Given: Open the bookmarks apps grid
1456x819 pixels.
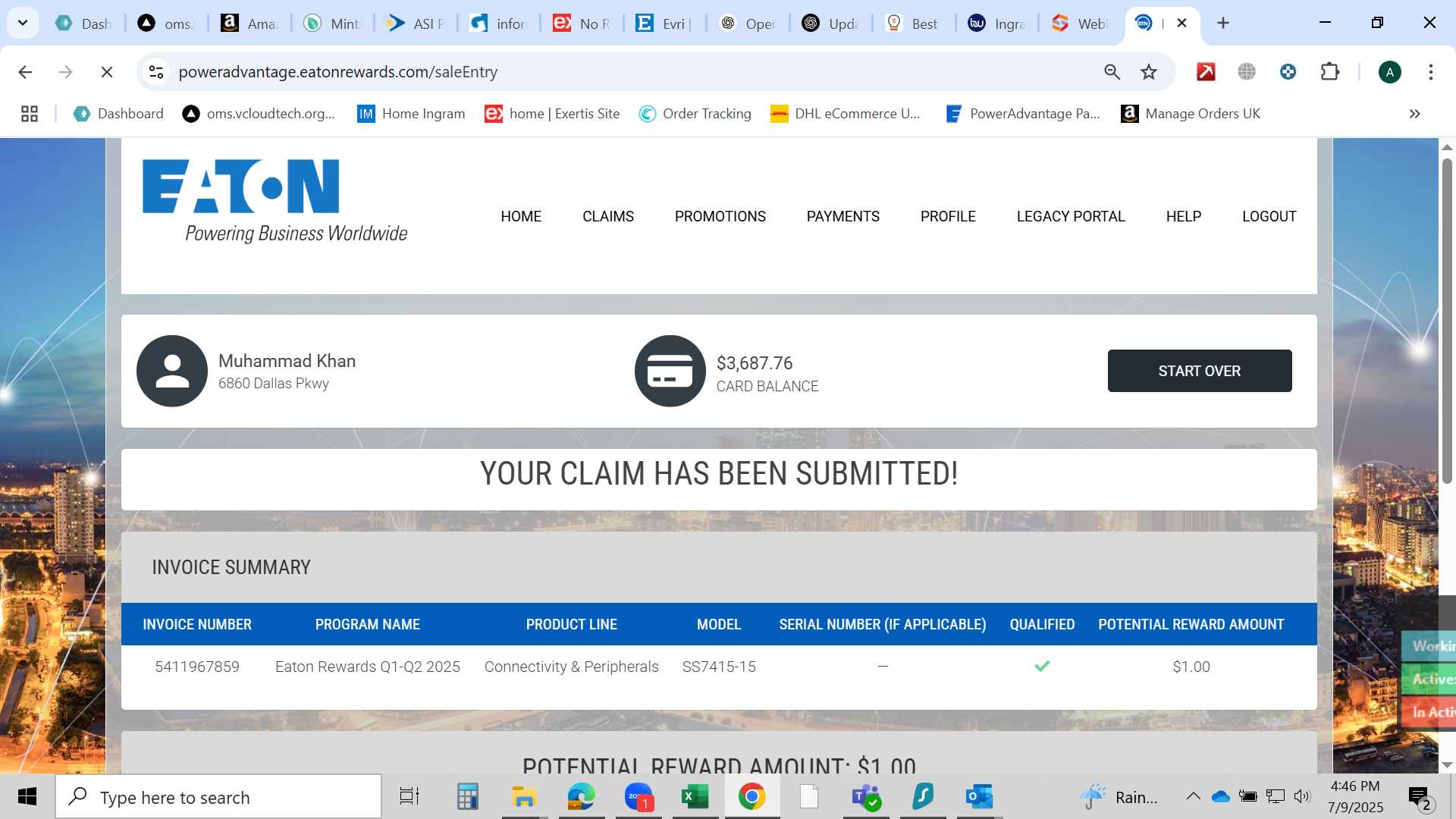Looking at the screenshot, I should (x=30, y=114).
